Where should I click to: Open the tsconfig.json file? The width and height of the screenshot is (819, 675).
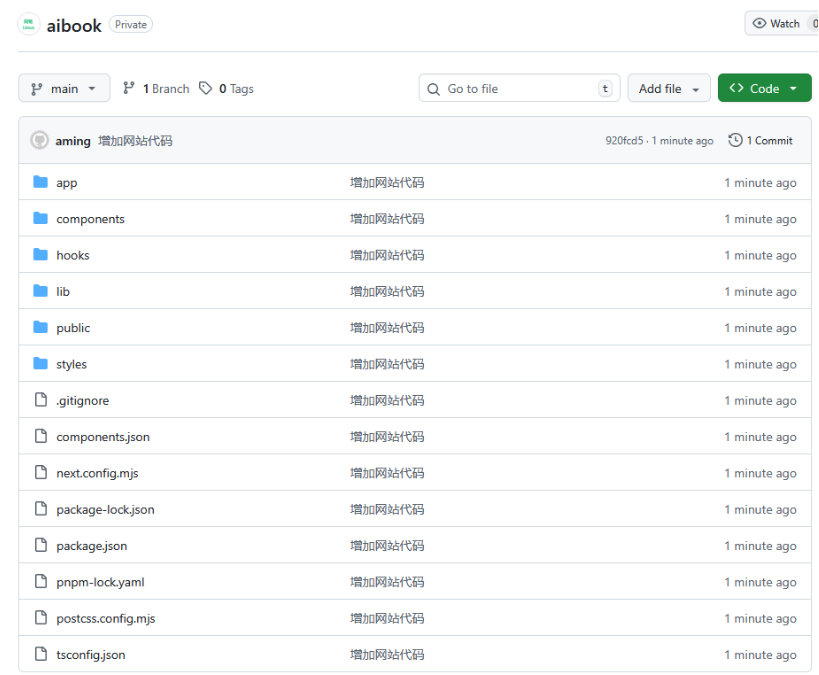coord(91,655)
